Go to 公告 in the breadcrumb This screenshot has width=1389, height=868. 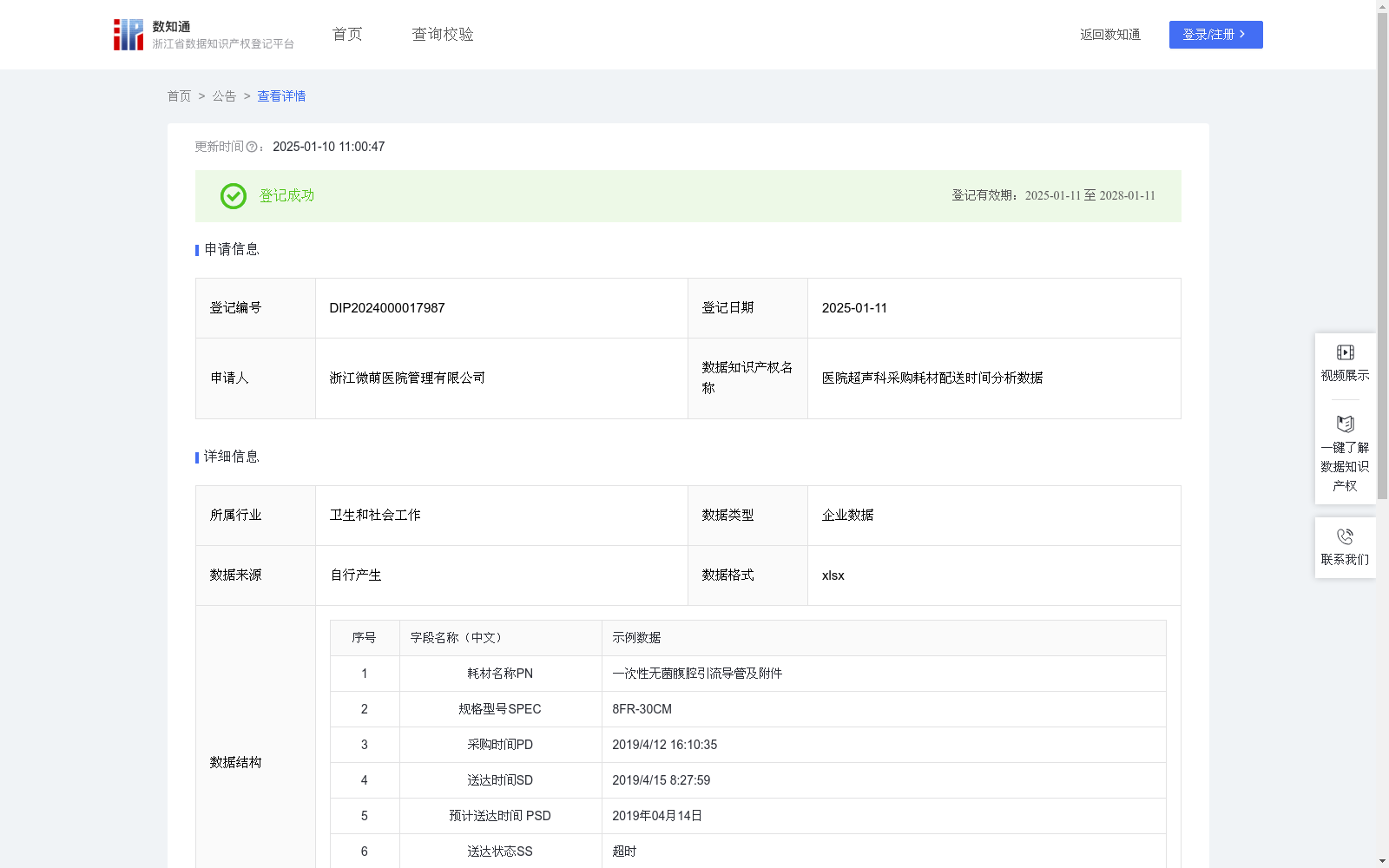224,96
